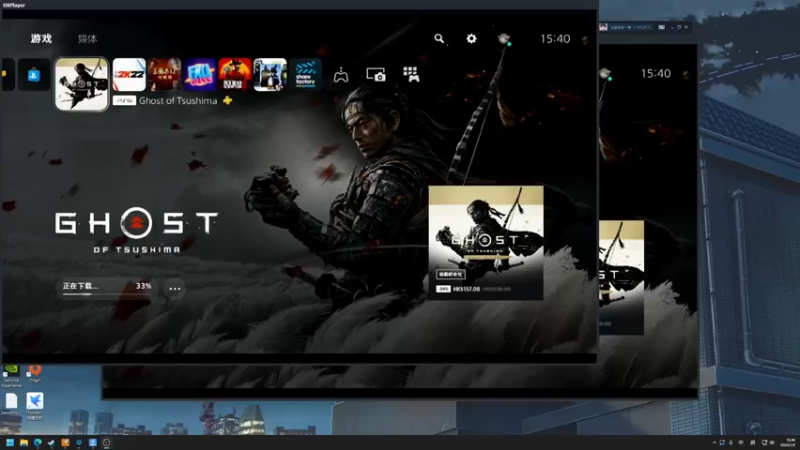800x450 pixels.
Task: Open the orange app in taskbar
Action: (65, 443)
